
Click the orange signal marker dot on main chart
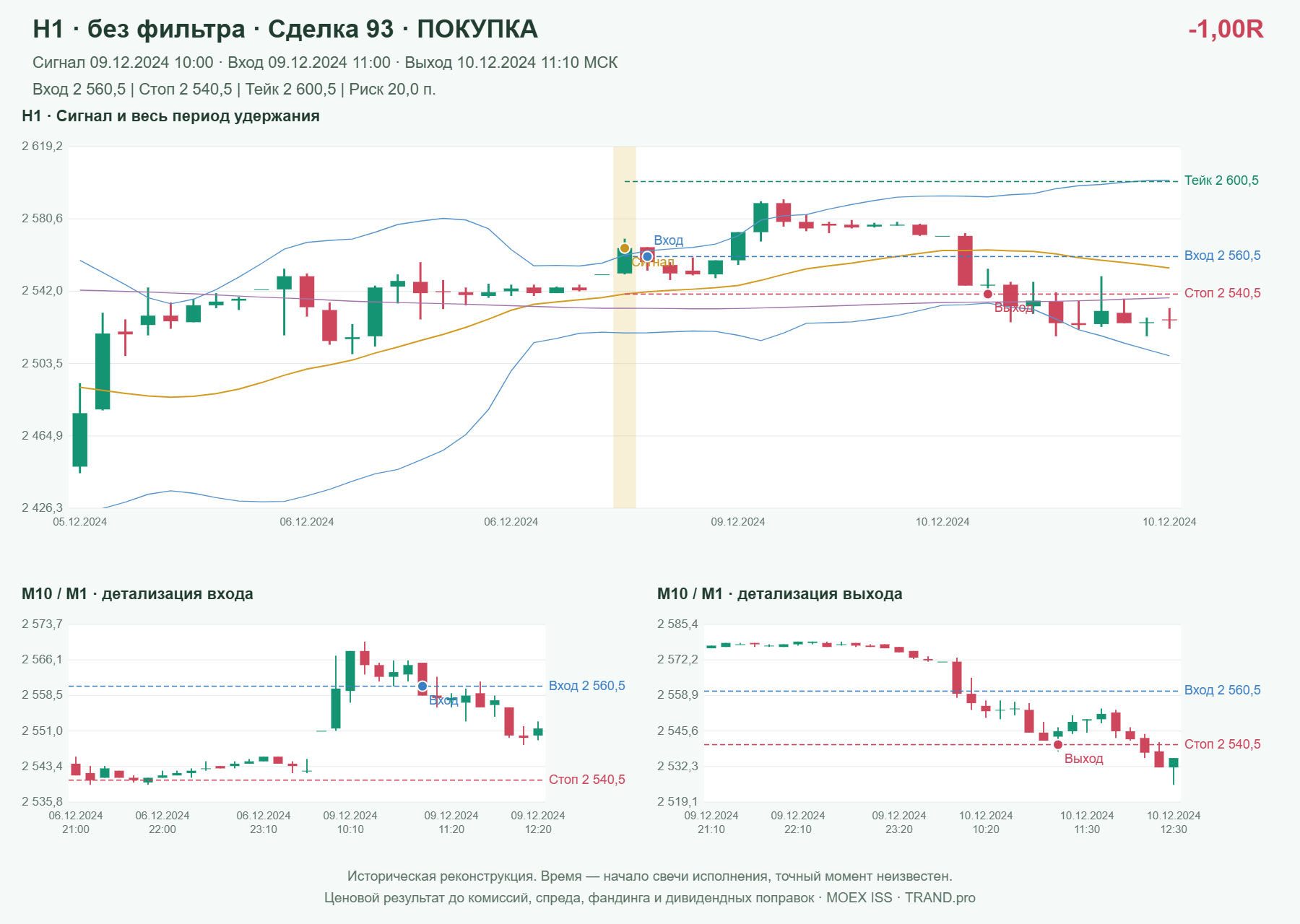click(x=625, y=248)
